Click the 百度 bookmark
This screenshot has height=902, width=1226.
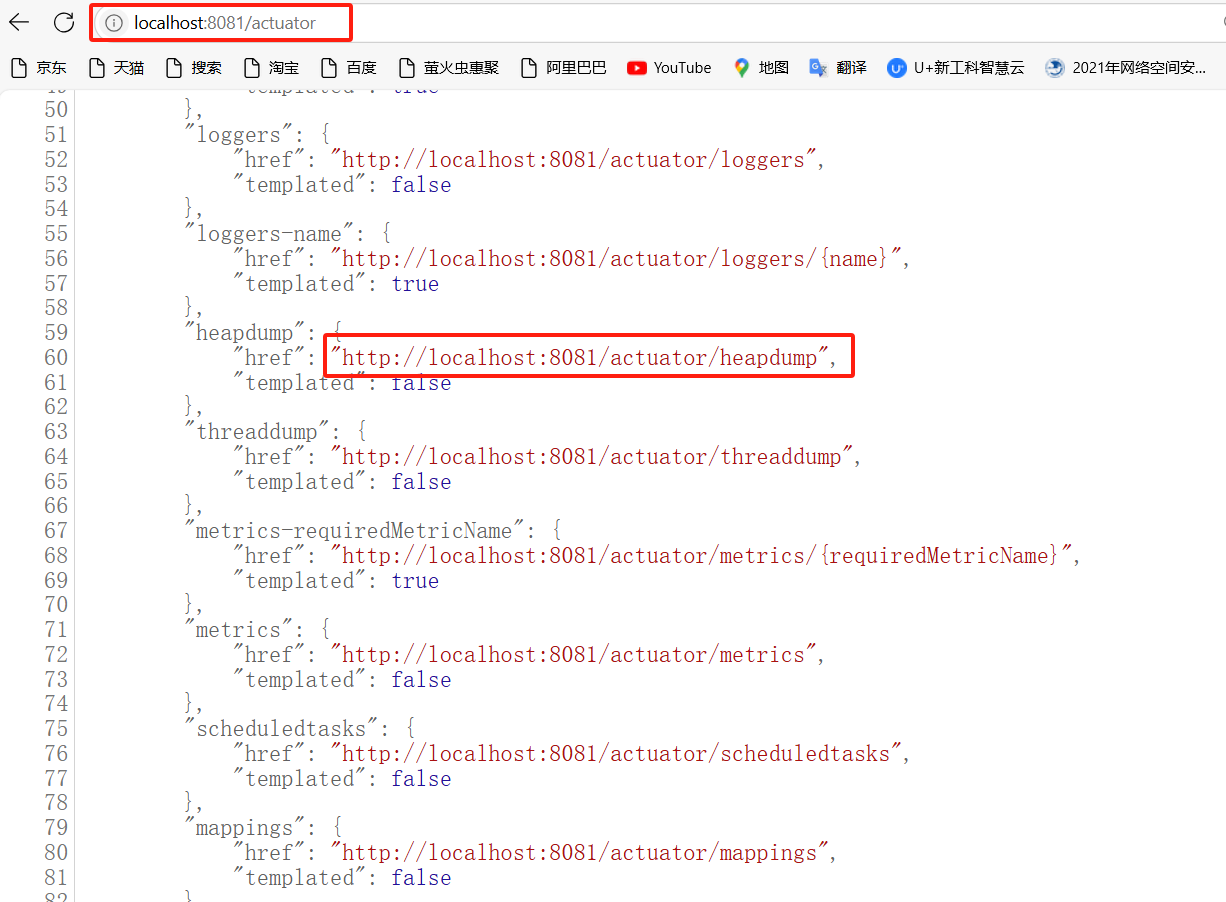[x=349, y=68]
